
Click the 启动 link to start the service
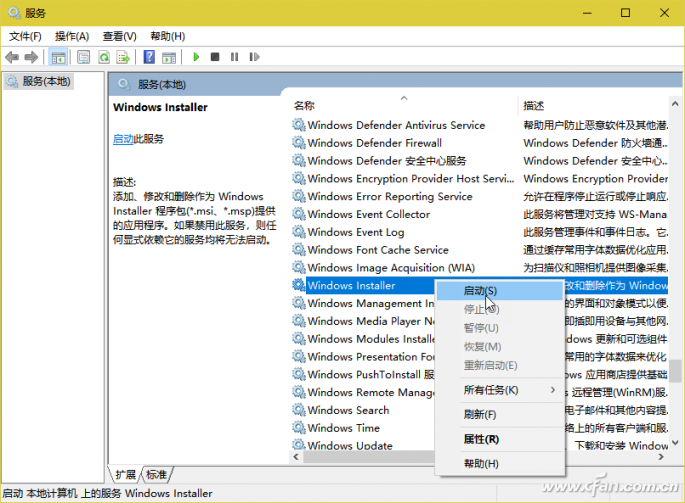[123, 139]
